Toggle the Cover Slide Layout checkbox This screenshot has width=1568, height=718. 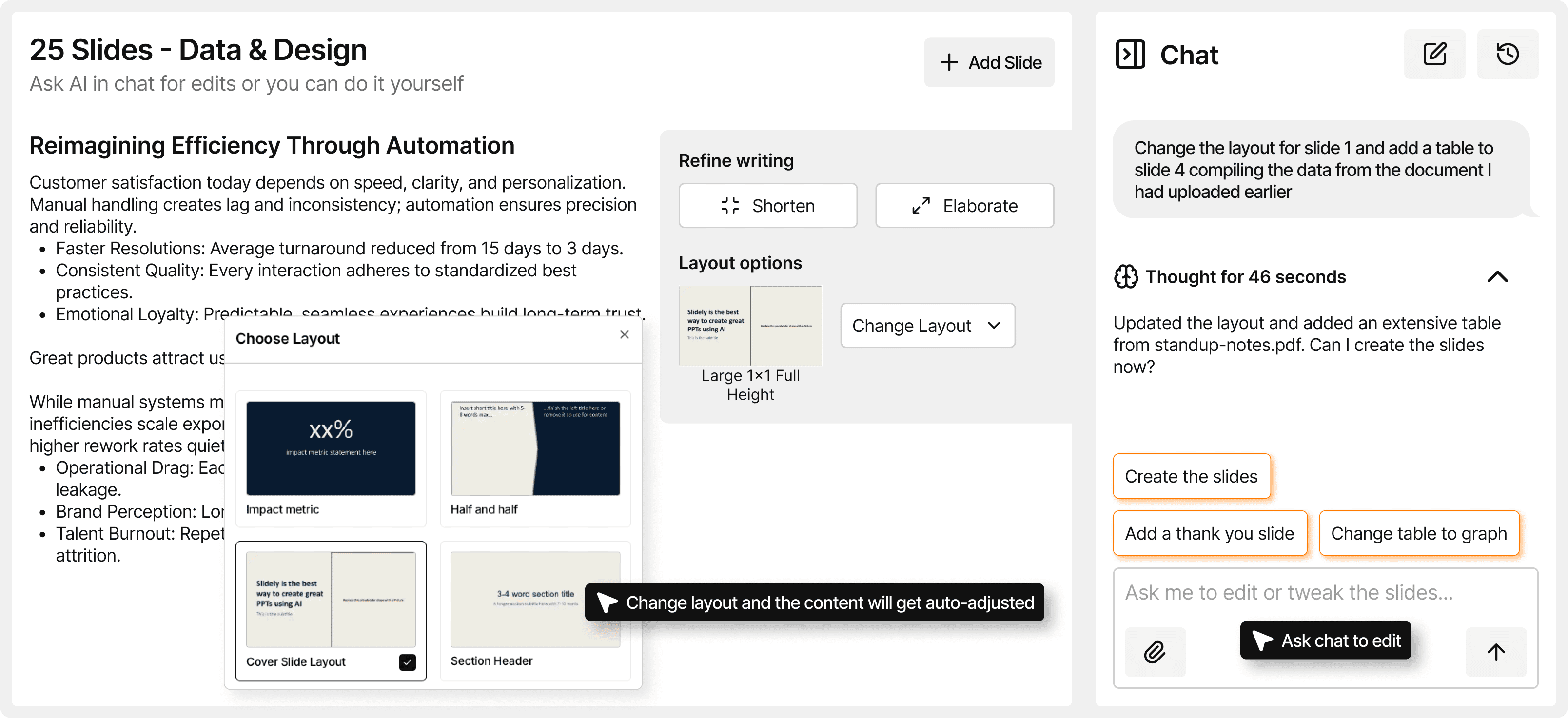[x=407, y=662]
